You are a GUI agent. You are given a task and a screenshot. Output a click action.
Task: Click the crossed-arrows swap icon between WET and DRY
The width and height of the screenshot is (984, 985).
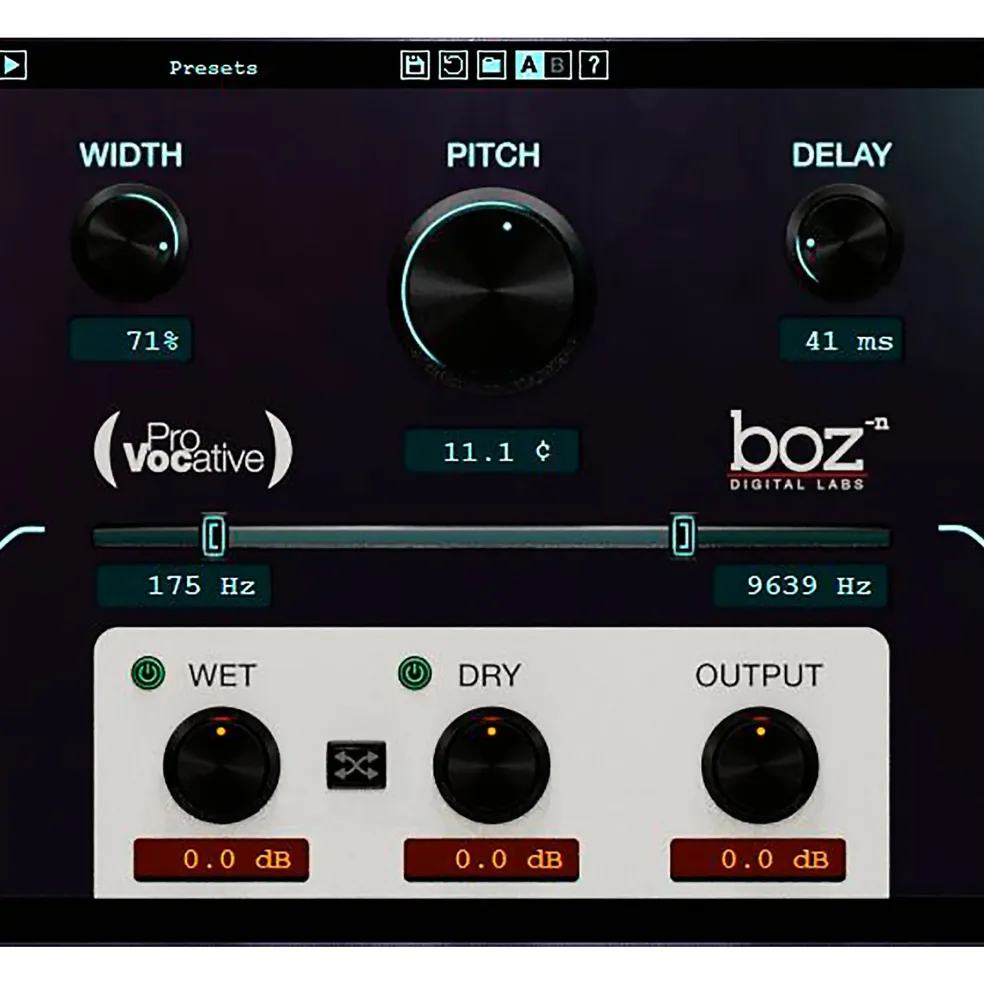click(356, 765)
